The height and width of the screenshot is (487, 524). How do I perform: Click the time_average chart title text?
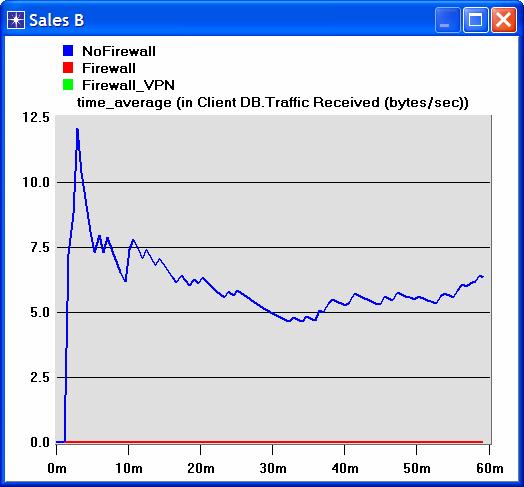[x=273, y=103]
